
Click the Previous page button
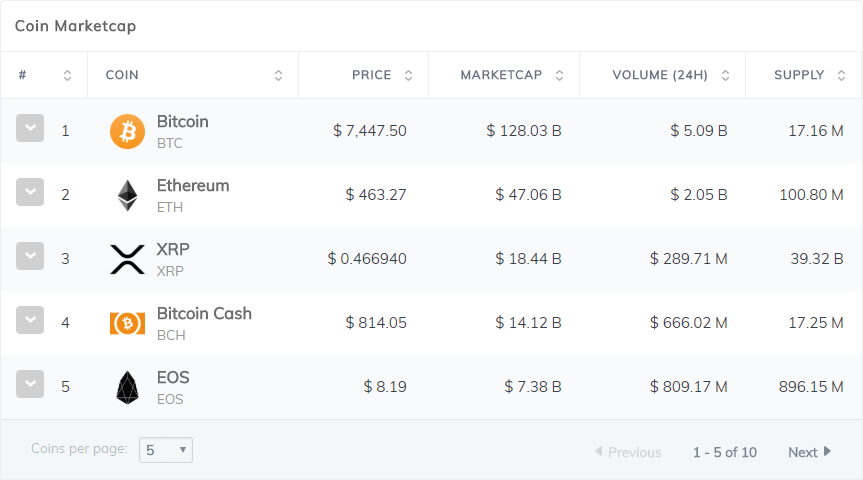pos(628,452)
